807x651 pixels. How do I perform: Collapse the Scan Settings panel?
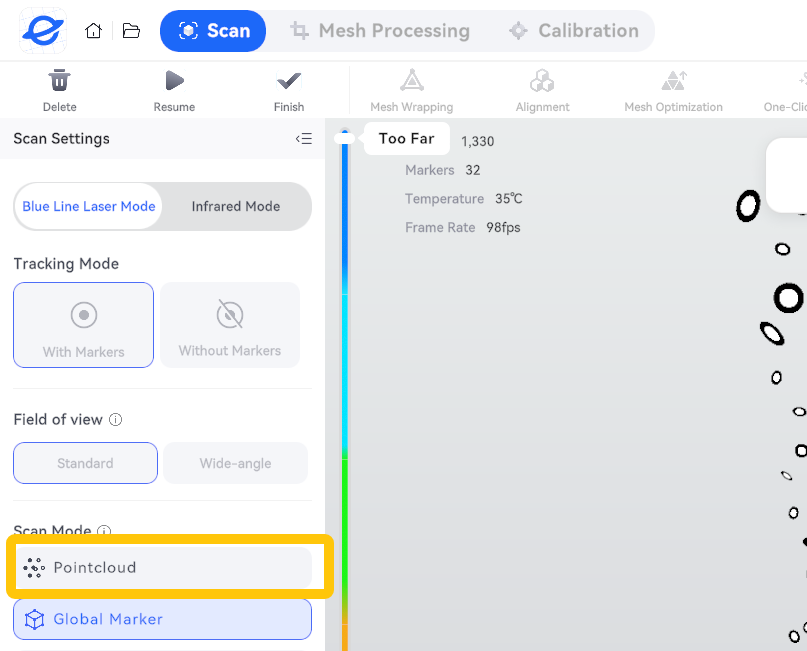point(304,138)
